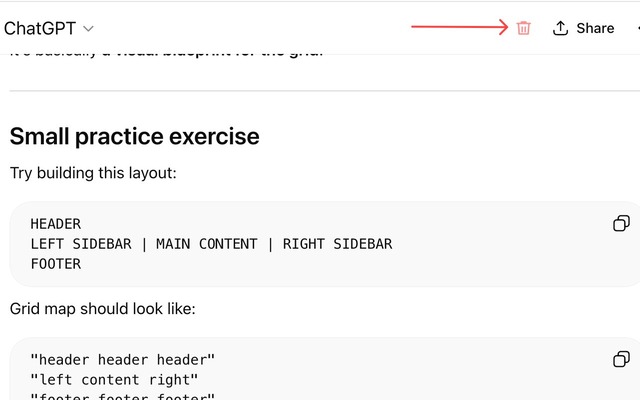The height and width of the screenshot is (400, 640).
Task: Click the Small practice exercise heading
Action: point(134,136)
